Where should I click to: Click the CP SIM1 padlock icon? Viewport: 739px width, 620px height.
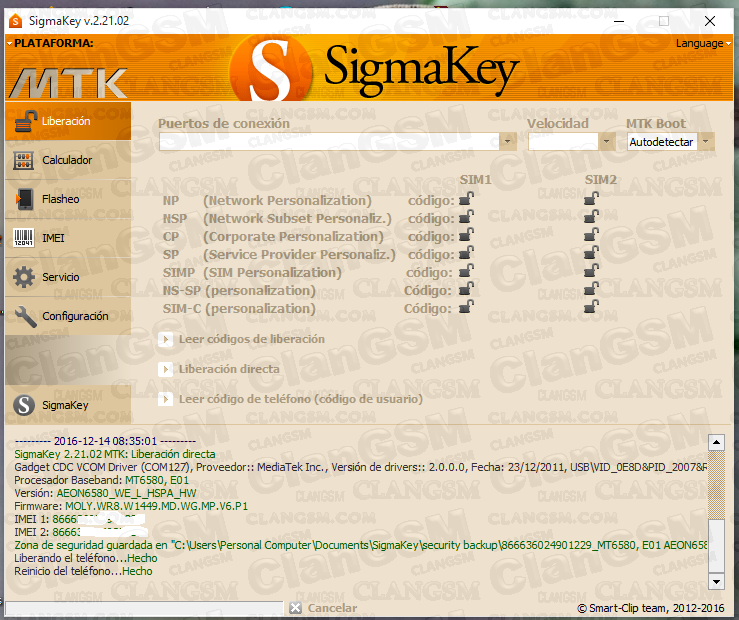(x=467, y=235)
